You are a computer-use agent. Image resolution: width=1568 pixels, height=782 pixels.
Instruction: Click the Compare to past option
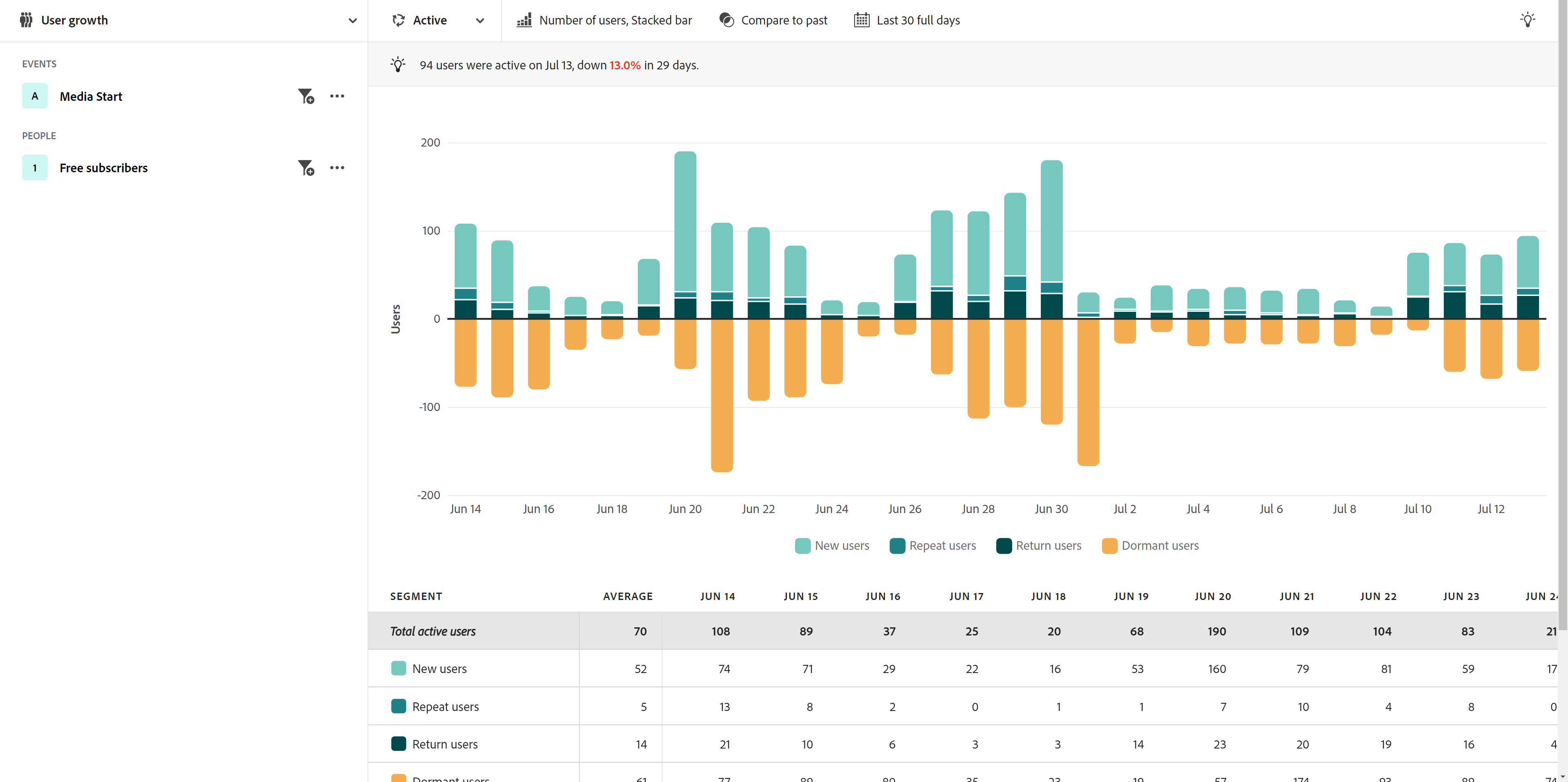tap(784, 20)
